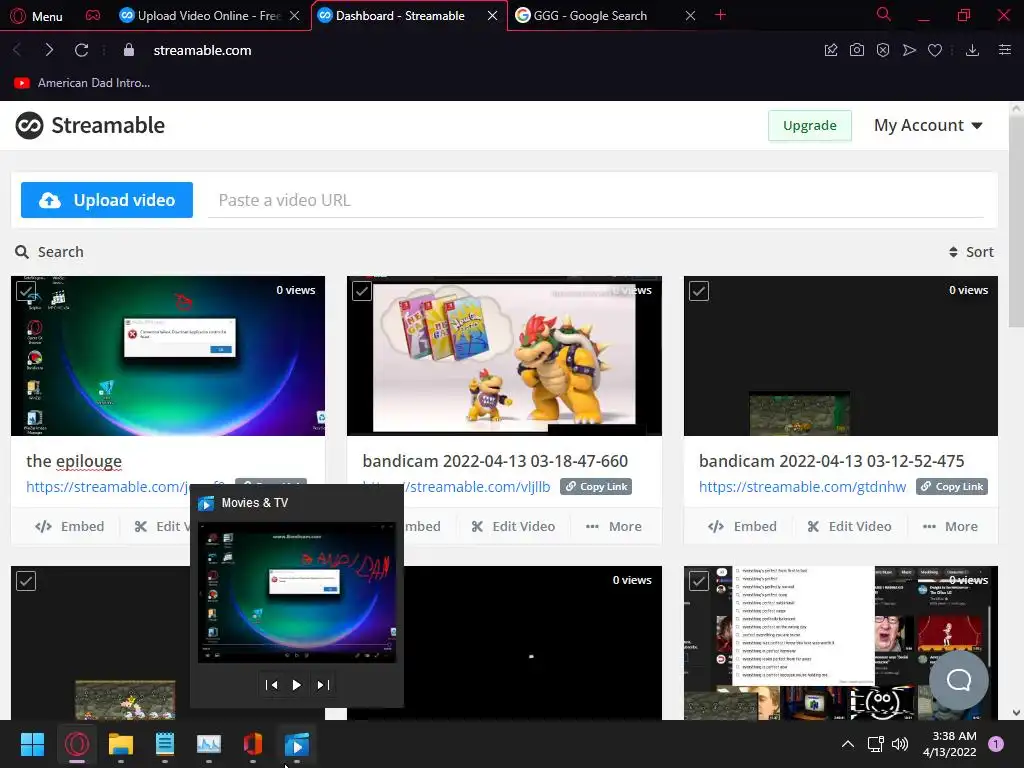
Task: Tick checkbox on bottom-left game video
Action: 26,581
